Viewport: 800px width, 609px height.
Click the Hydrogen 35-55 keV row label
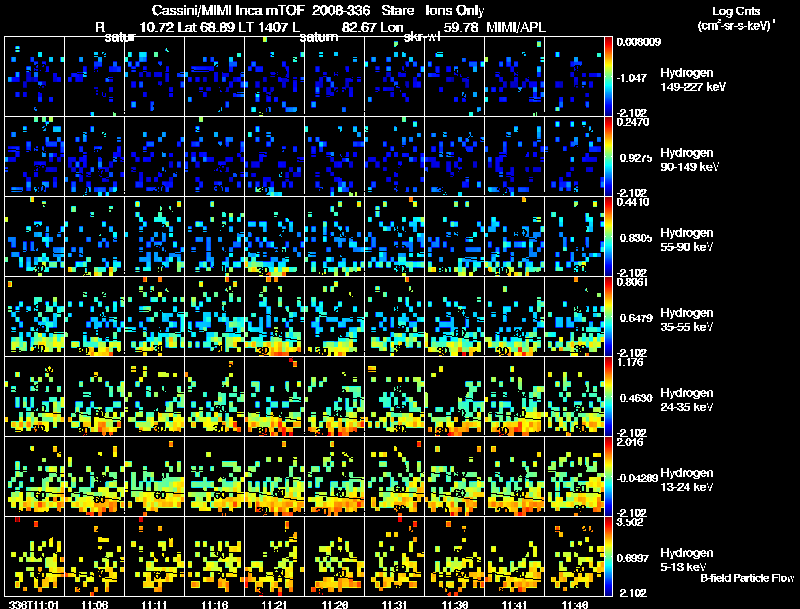687,320
